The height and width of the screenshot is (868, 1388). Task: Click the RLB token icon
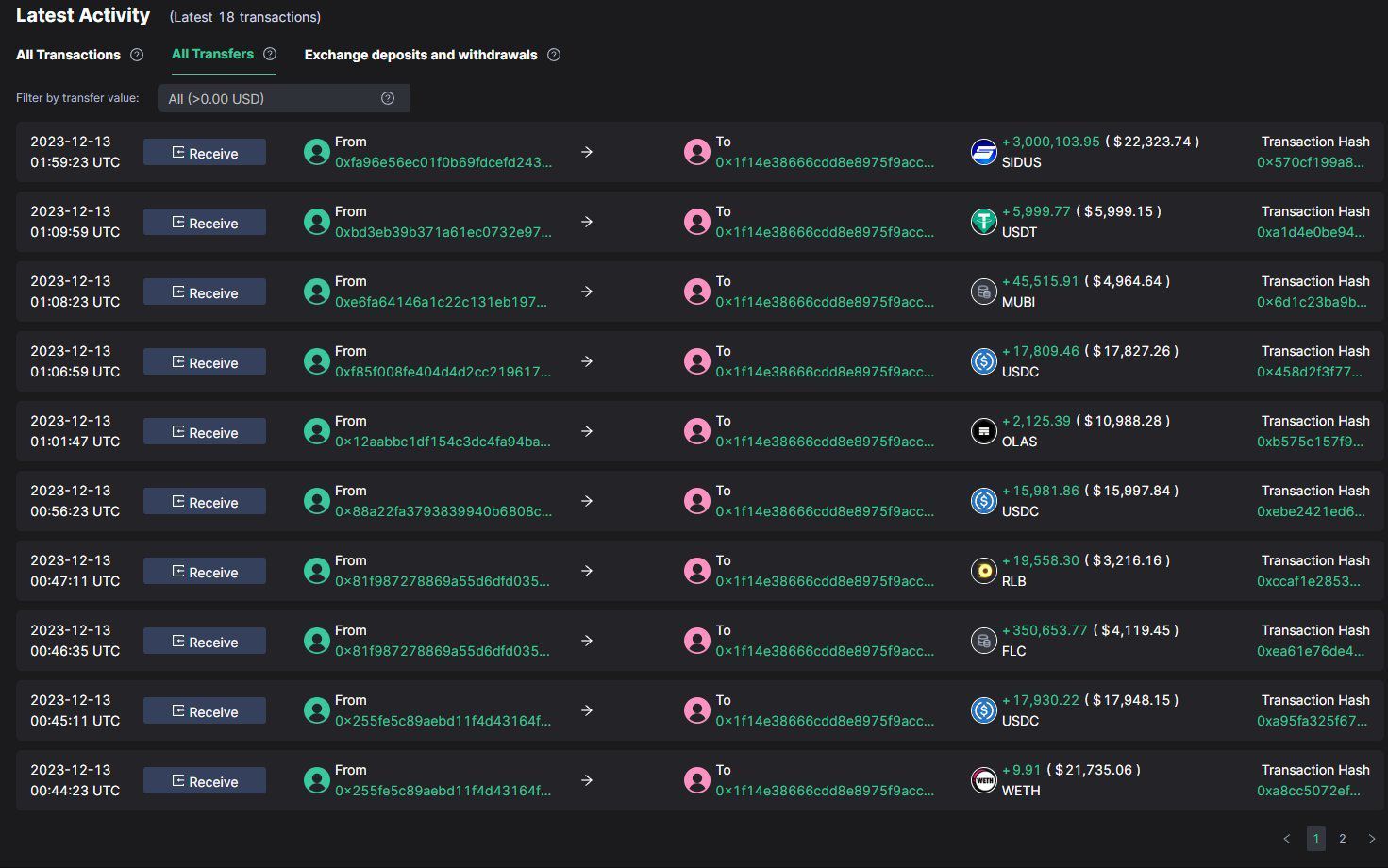(983, 571)
